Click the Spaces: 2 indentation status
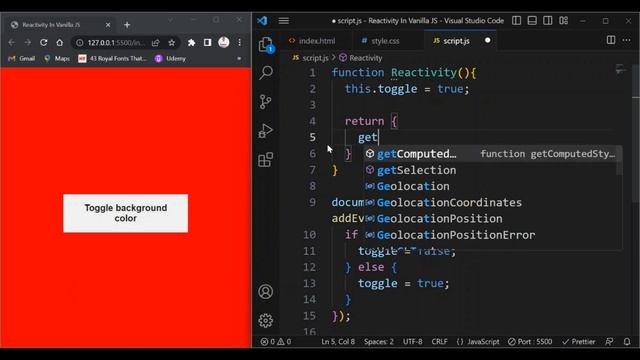 [379, 342]
